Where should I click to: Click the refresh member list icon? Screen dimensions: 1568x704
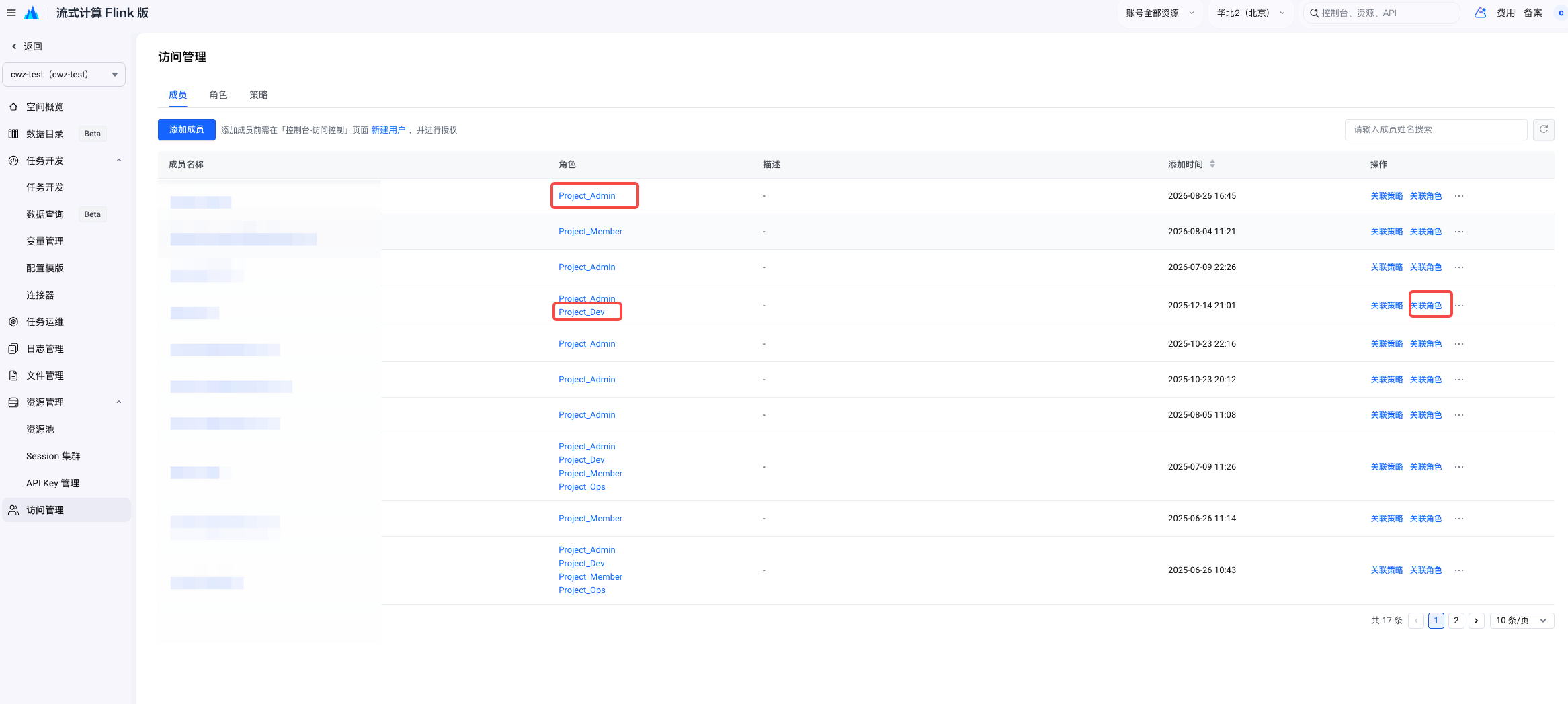click(x=1544, y=130)
